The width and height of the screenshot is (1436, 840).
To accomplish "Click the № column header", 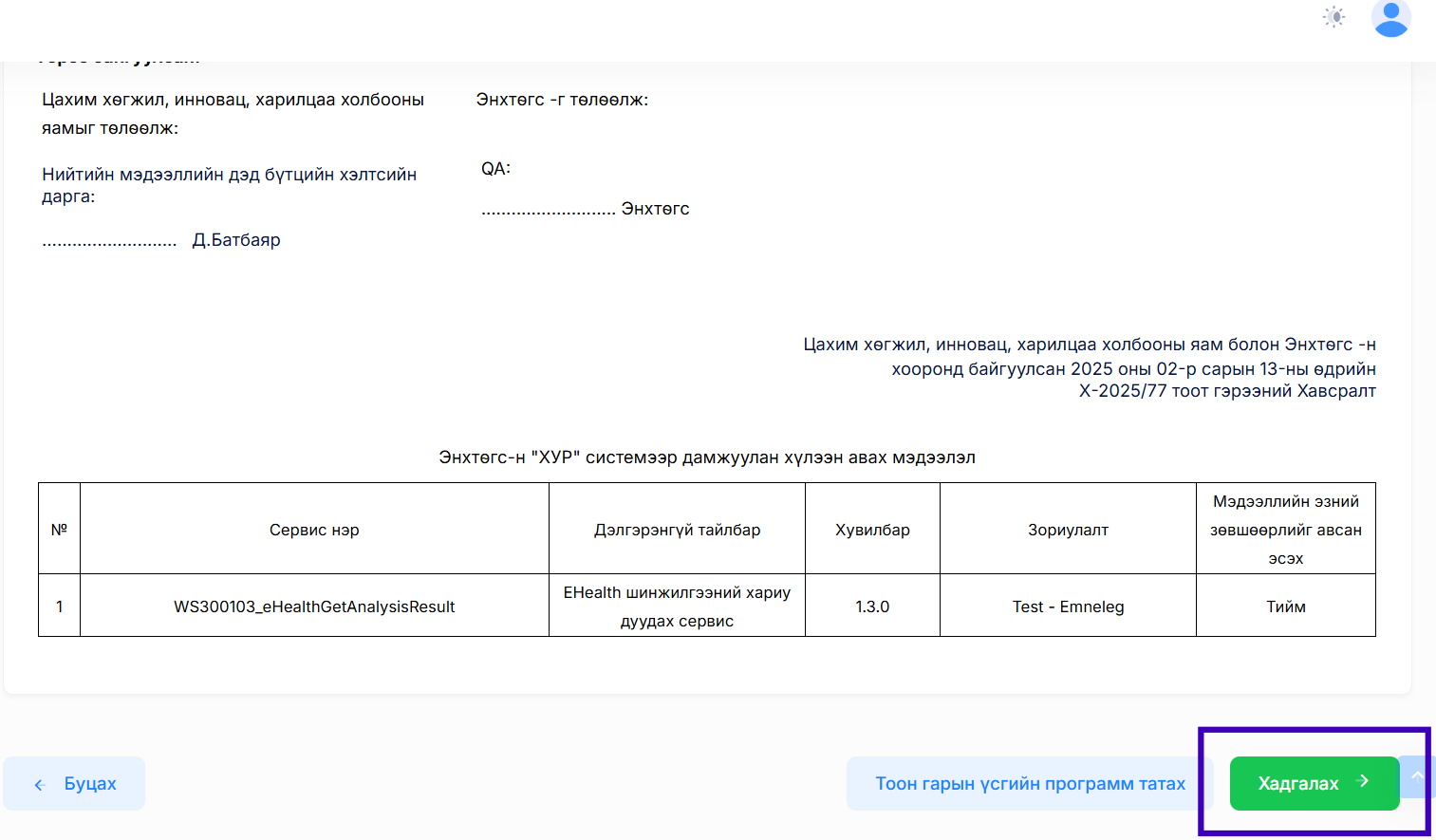I will coord(59,530).
